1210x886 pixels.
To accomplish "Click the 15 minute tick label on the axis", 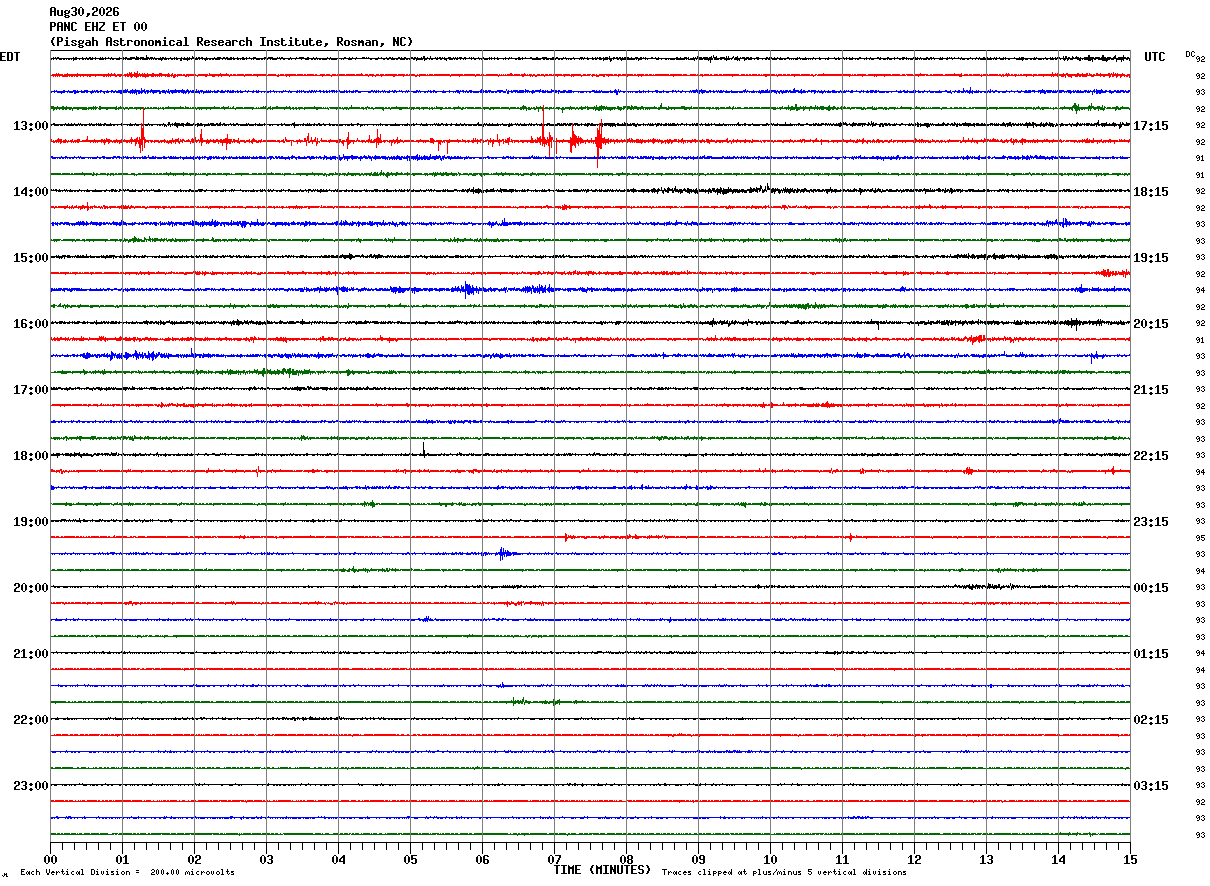I will tap(1130, 859).
